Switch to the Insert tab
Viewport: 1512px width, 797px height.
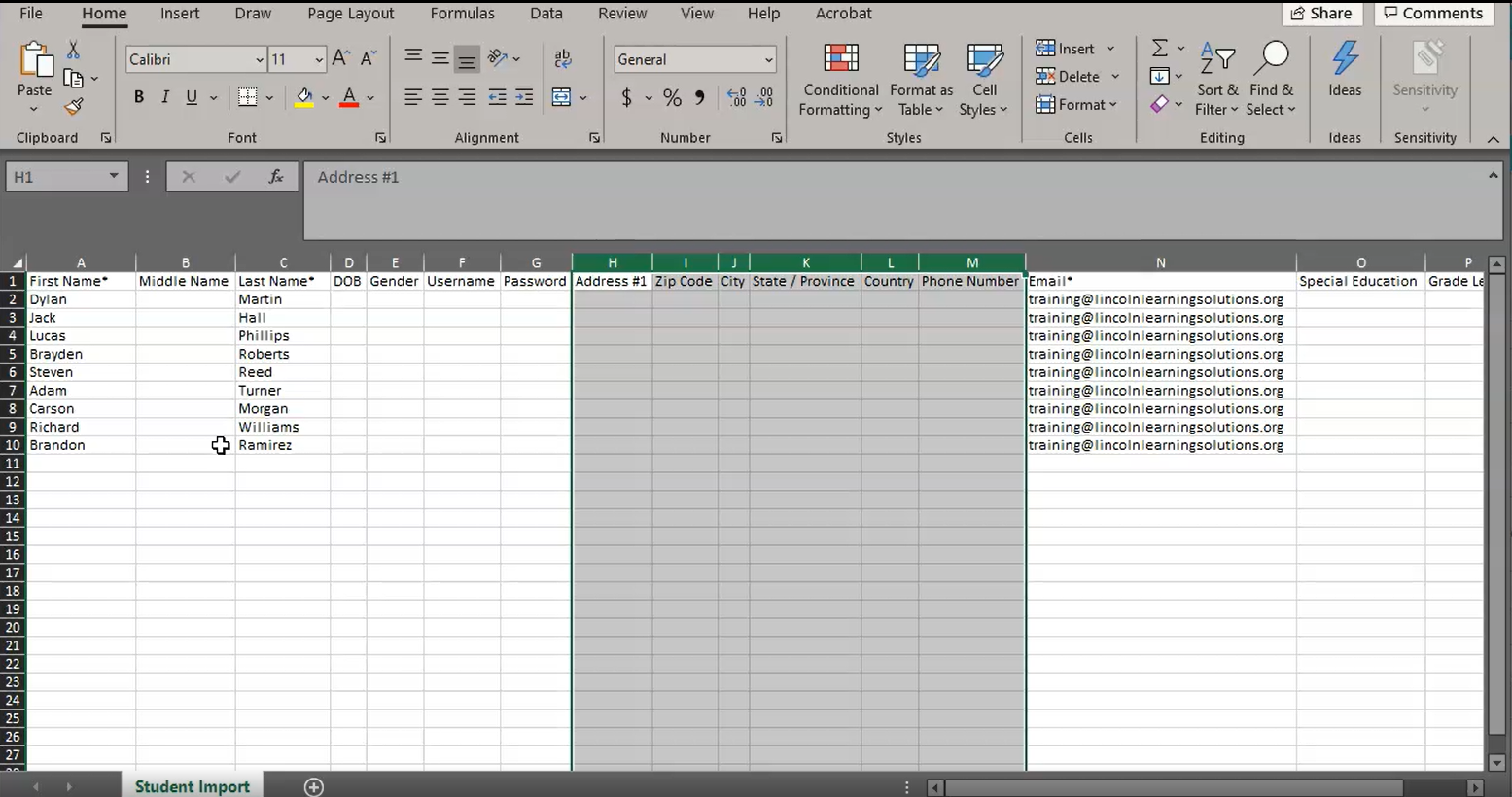coord(180,14)
